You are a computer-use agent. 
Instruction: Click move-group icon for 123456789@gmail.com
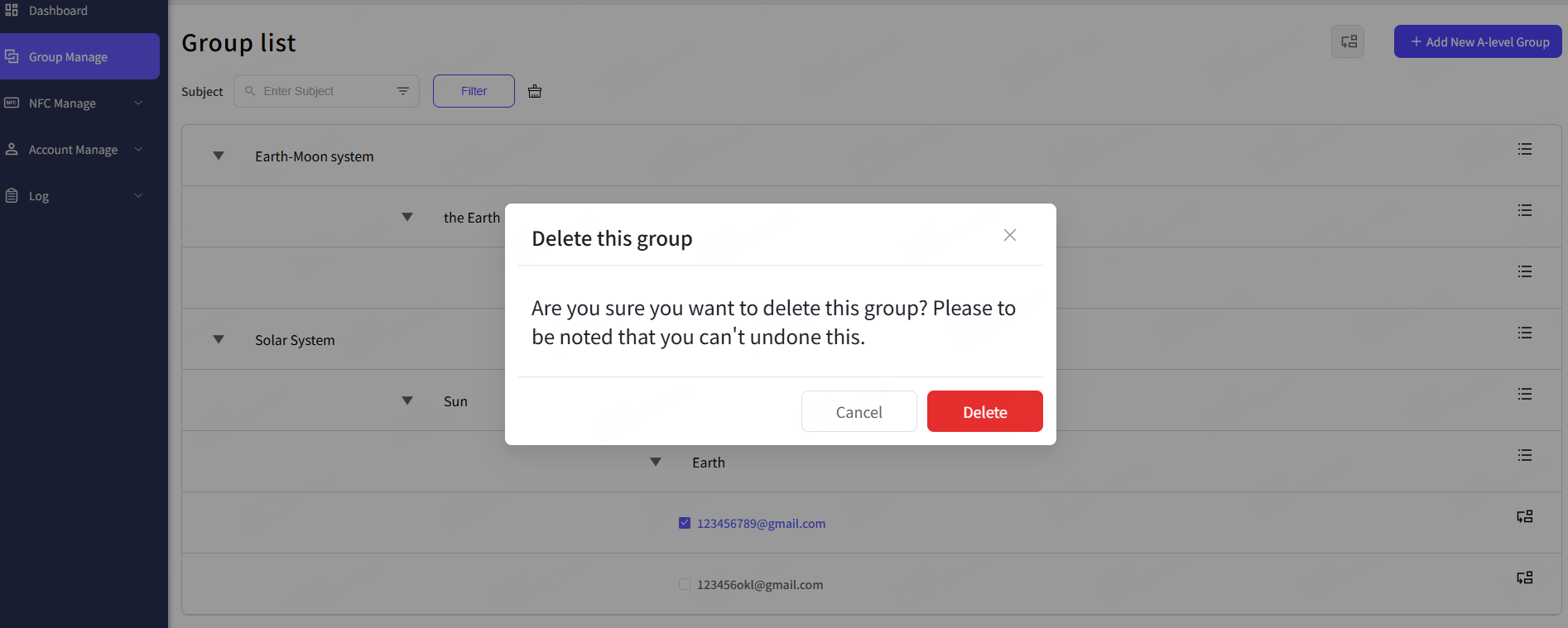coord(1524,516)
